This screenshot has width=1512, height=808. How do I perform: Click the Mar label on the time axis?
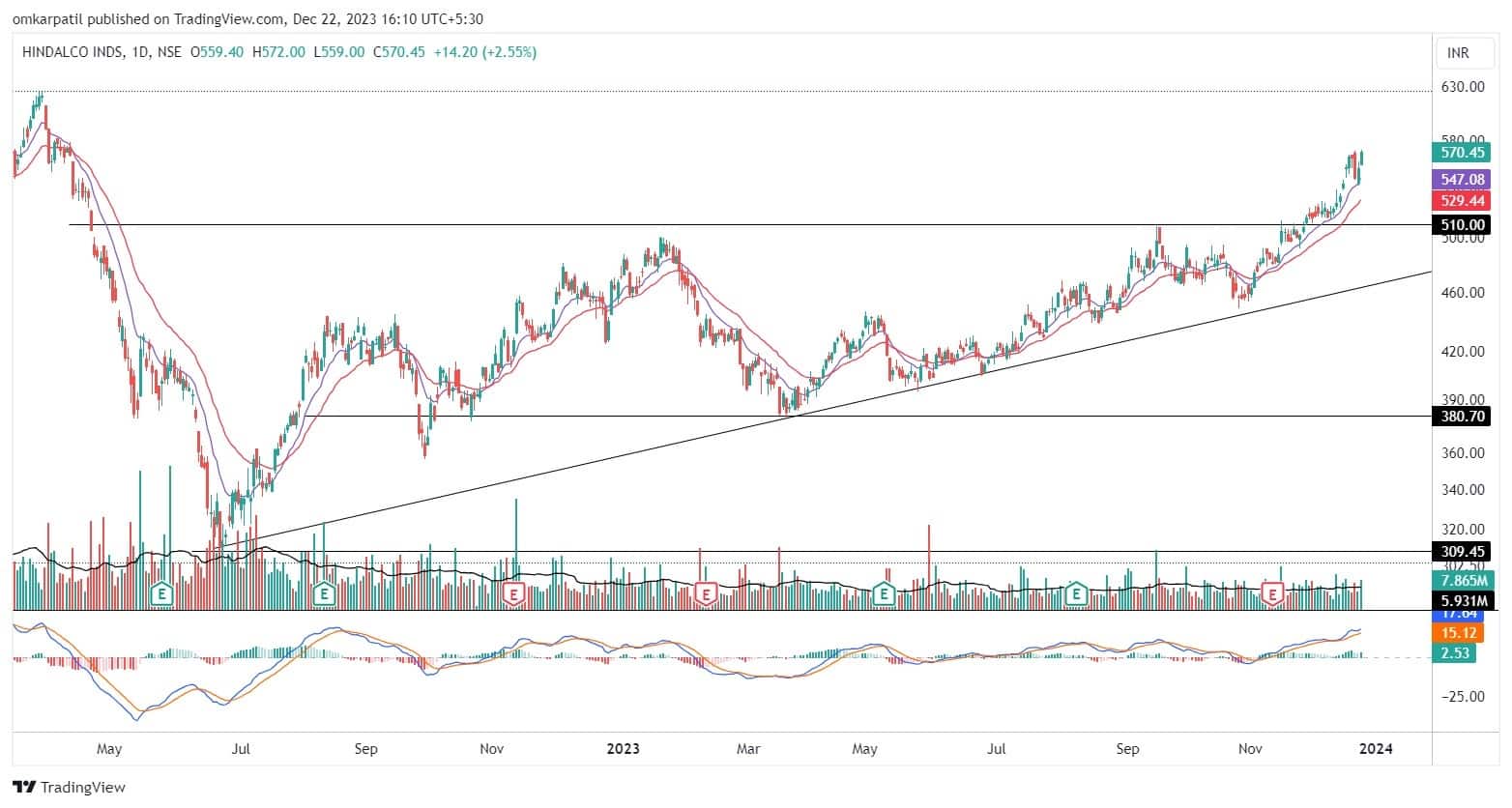tap(748, 749)
